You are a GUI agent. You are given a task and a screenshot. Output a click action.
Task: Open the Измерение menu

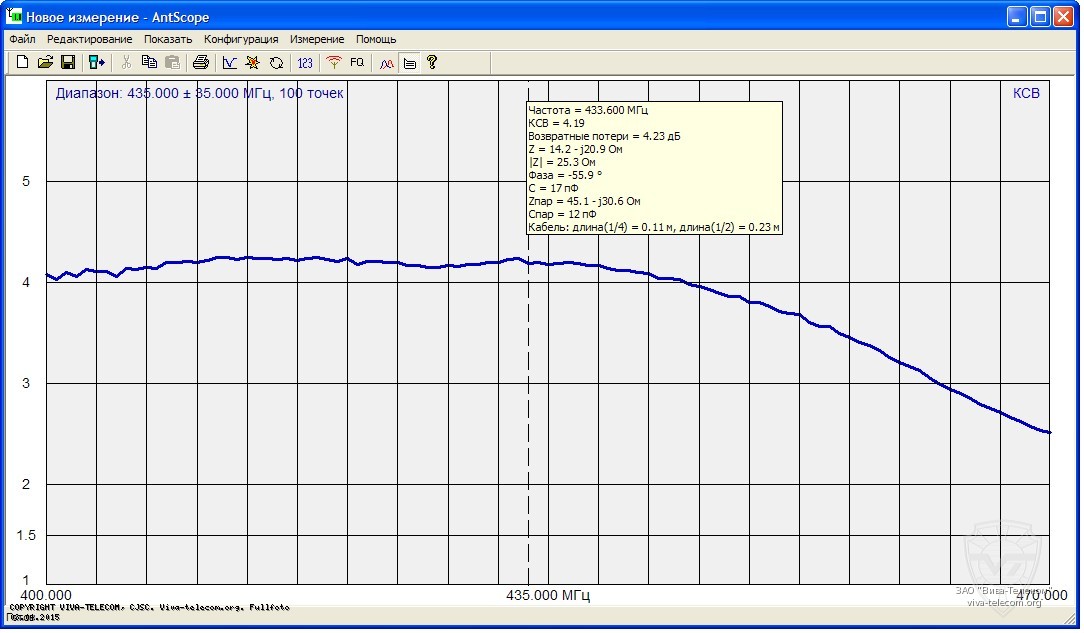(317, 39)
